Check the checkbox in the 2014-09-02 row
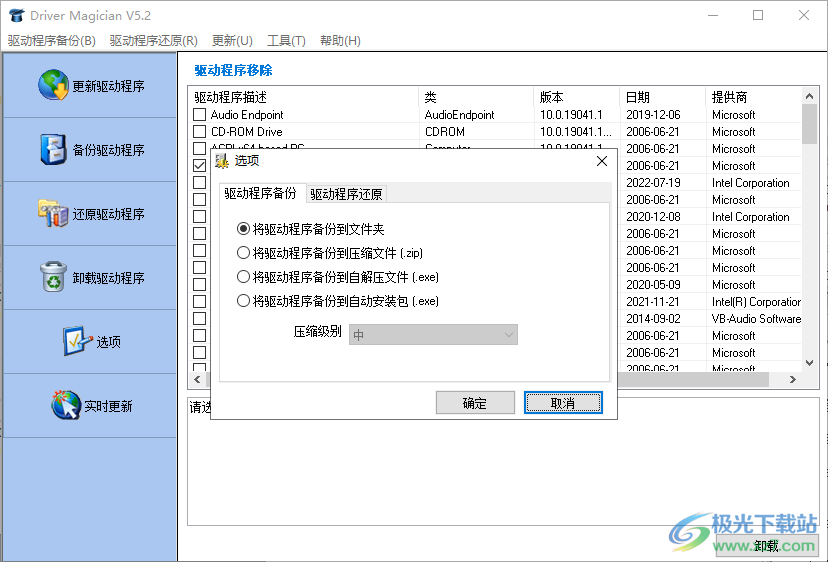828x562 pixels. point(200,319)
